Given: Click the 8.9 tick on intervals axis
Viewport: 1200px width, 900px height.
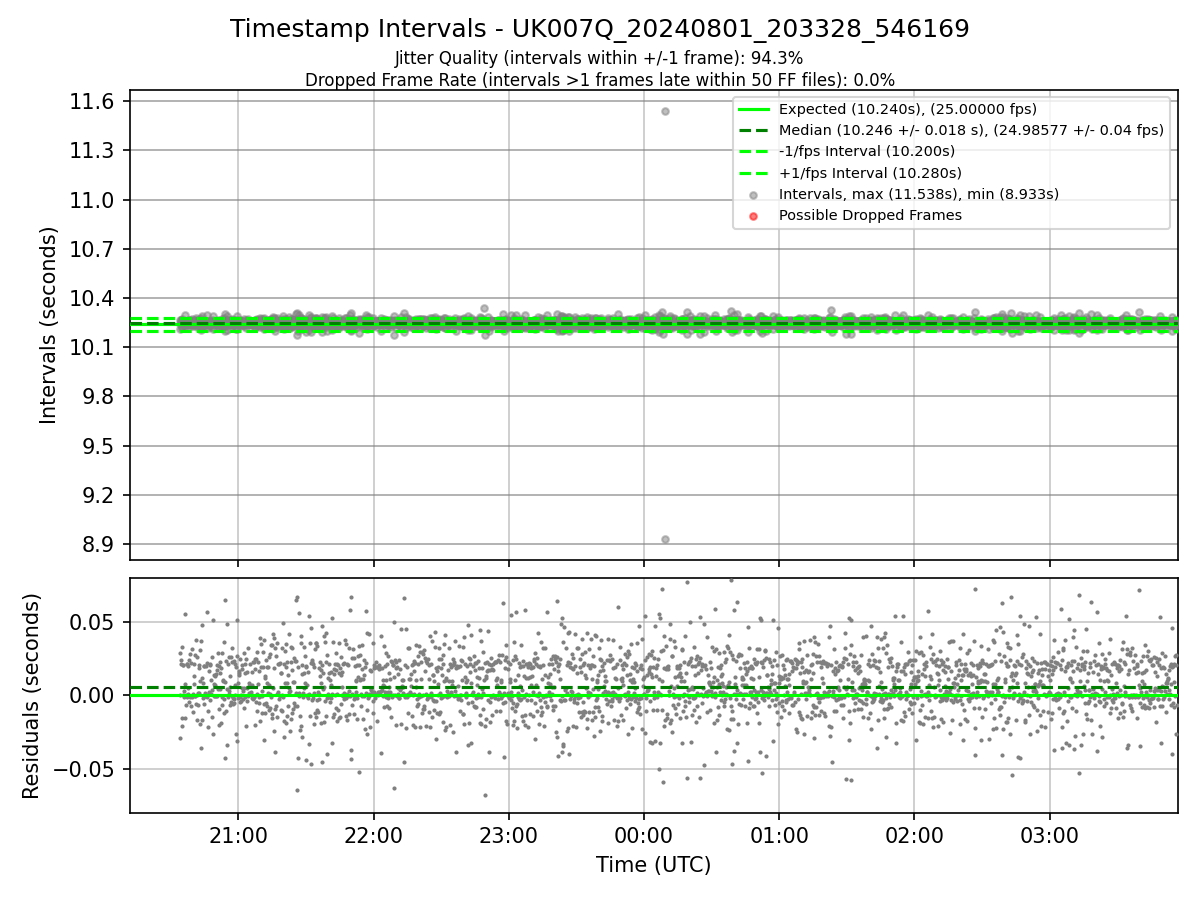Looking at the screenshot, I should (100, 544).
